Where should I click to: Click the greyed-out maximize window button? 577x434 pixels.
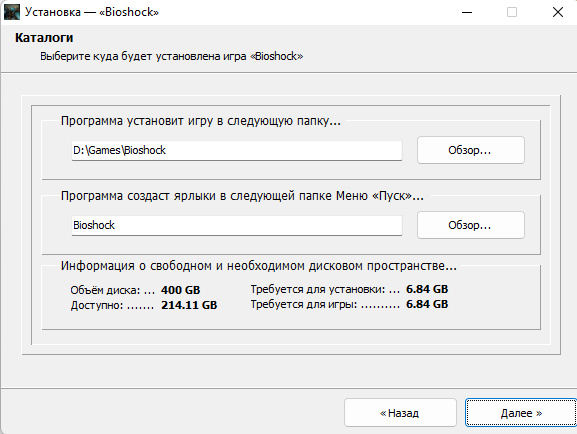point(512,12)
